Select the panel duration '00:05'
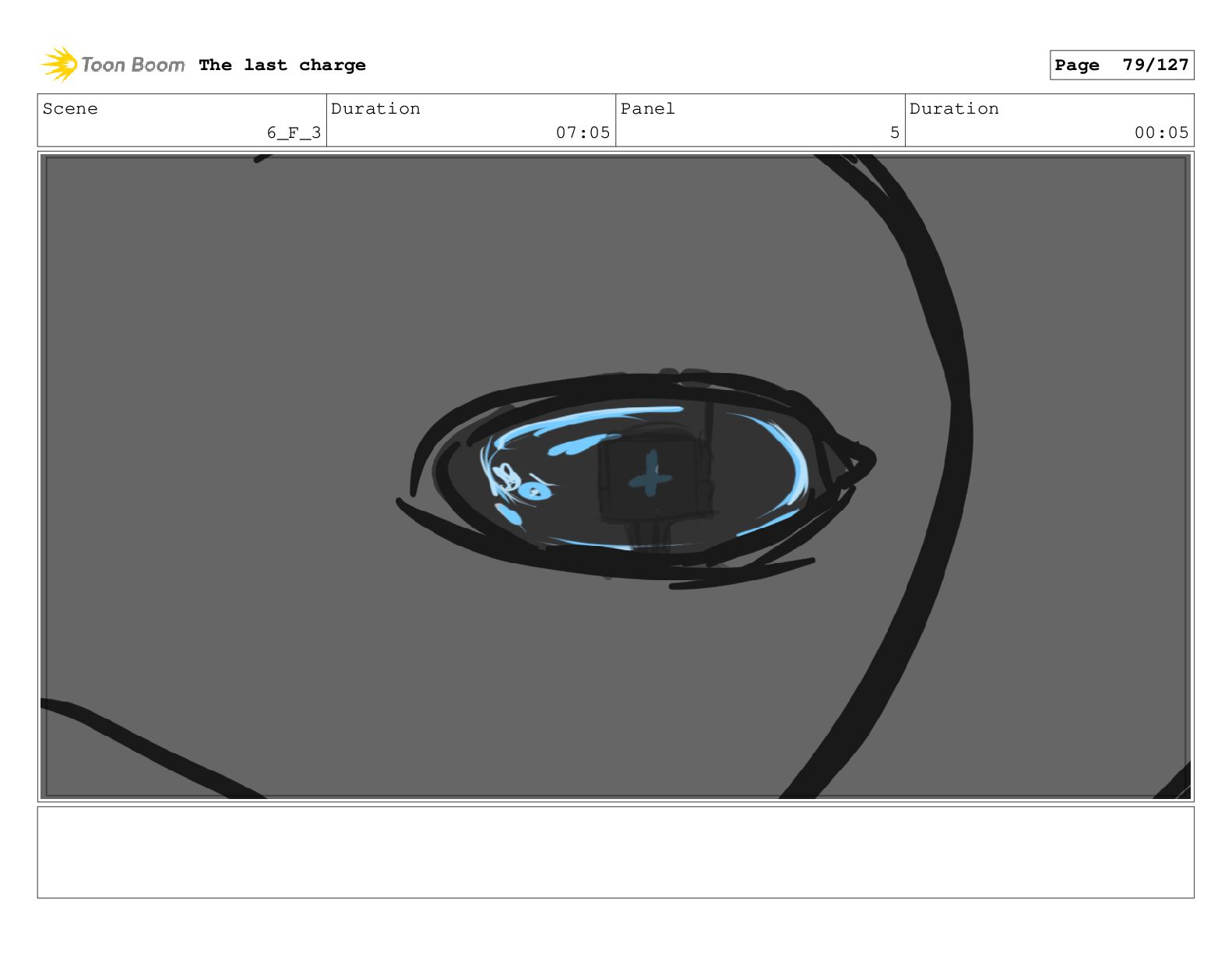Image resolution: width=1232 pixels, height=954 pixels. (1161, 133)
